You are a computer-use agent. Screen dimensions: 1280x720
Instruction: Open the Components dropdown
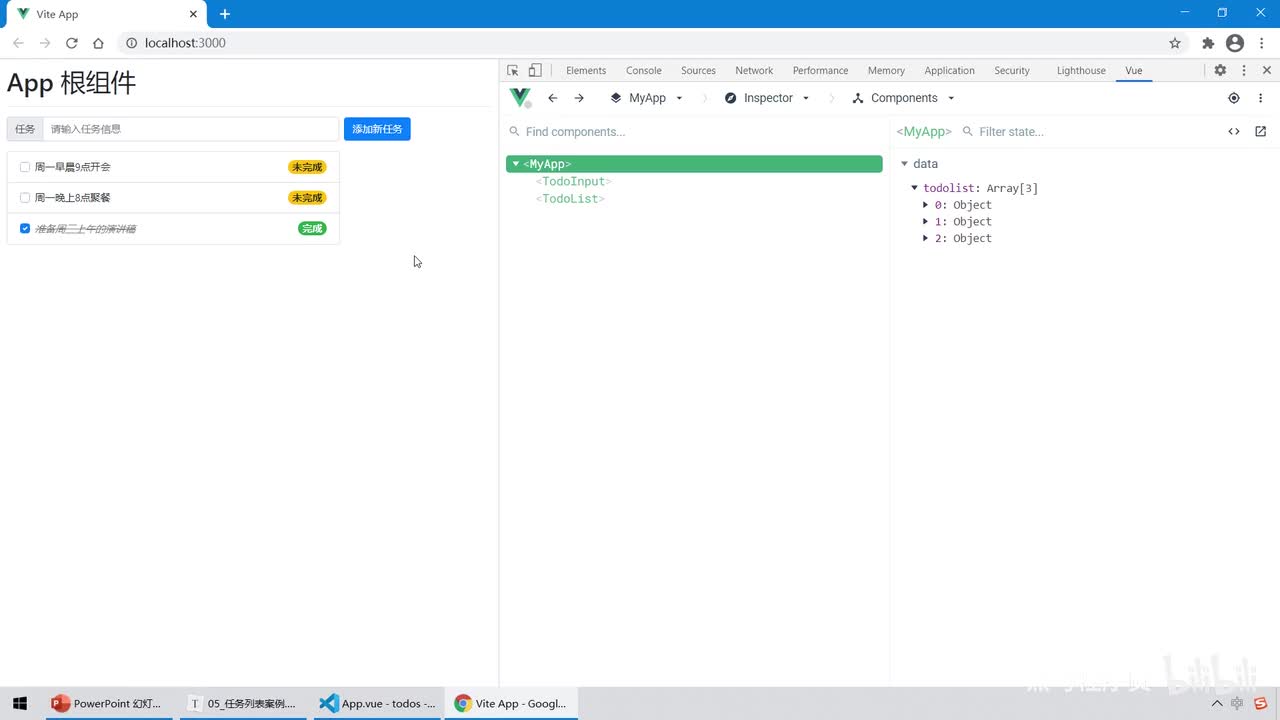coord(904,98)
